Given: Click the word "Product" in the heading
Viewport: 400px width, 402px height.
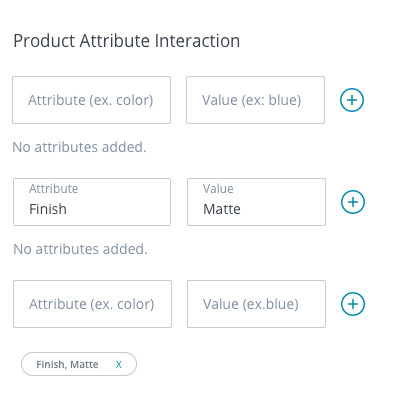Looking at the screenshot, I should pos(44,41).
